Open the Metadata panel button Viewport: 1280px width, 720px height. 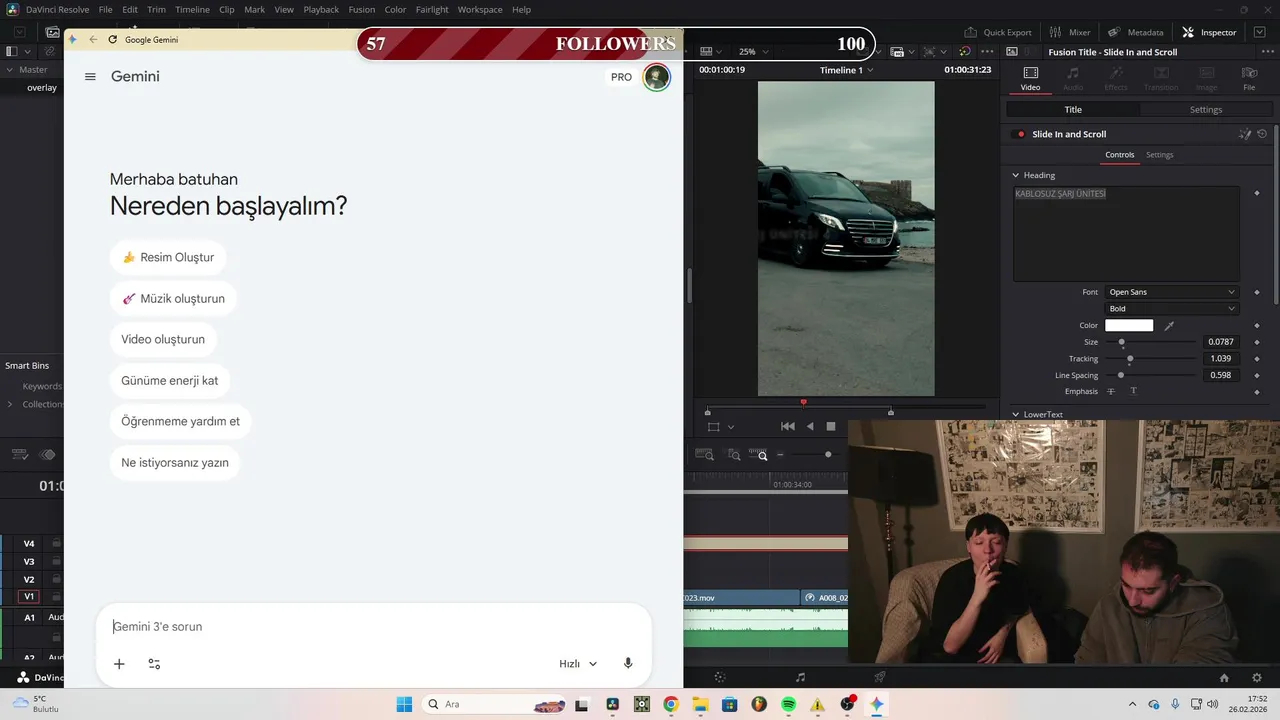tap(1135, 32)
